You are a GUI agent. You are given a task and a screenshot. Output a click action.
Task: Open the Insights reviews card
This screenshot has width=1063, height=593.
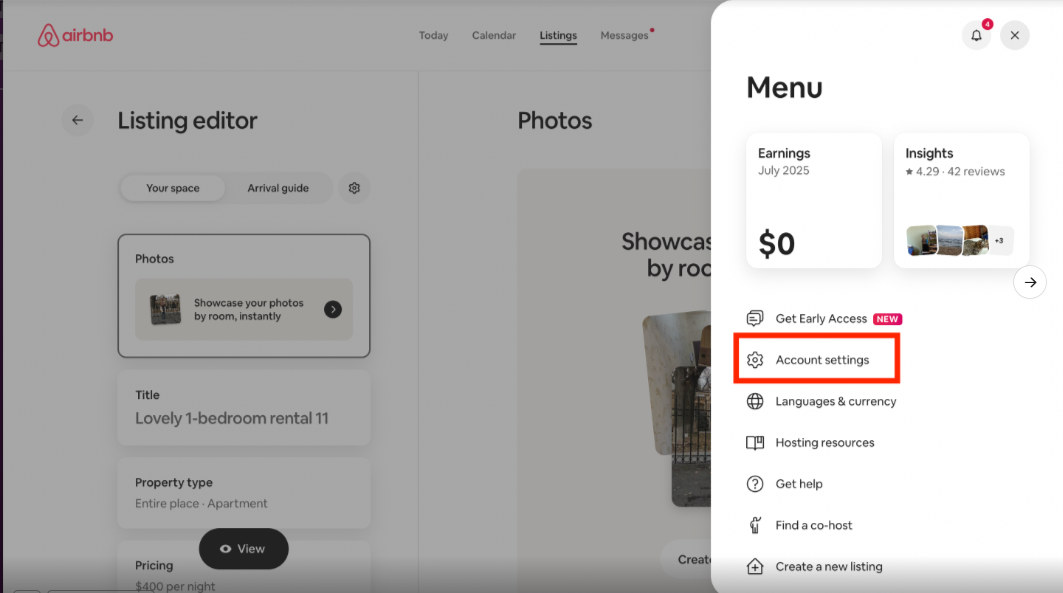pyautogui.click(x=961, y=201)
